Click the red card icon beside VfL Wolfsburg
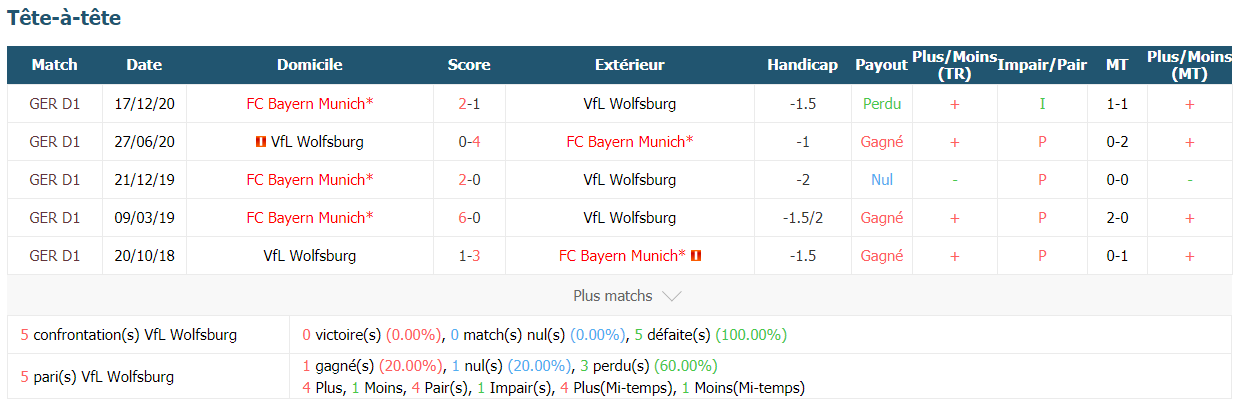1244x411 pixels. pyautogui.click(x=261, y=142)
